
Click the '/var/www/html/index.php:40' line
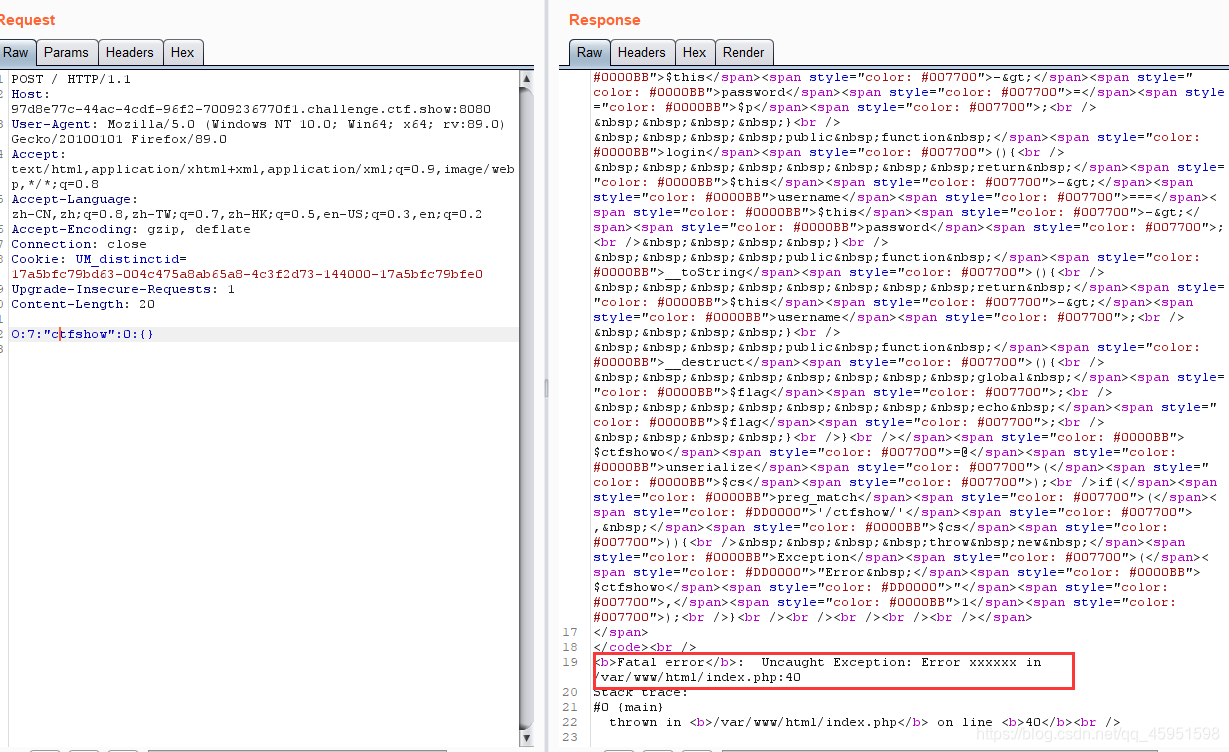click(x=697, y=677)
